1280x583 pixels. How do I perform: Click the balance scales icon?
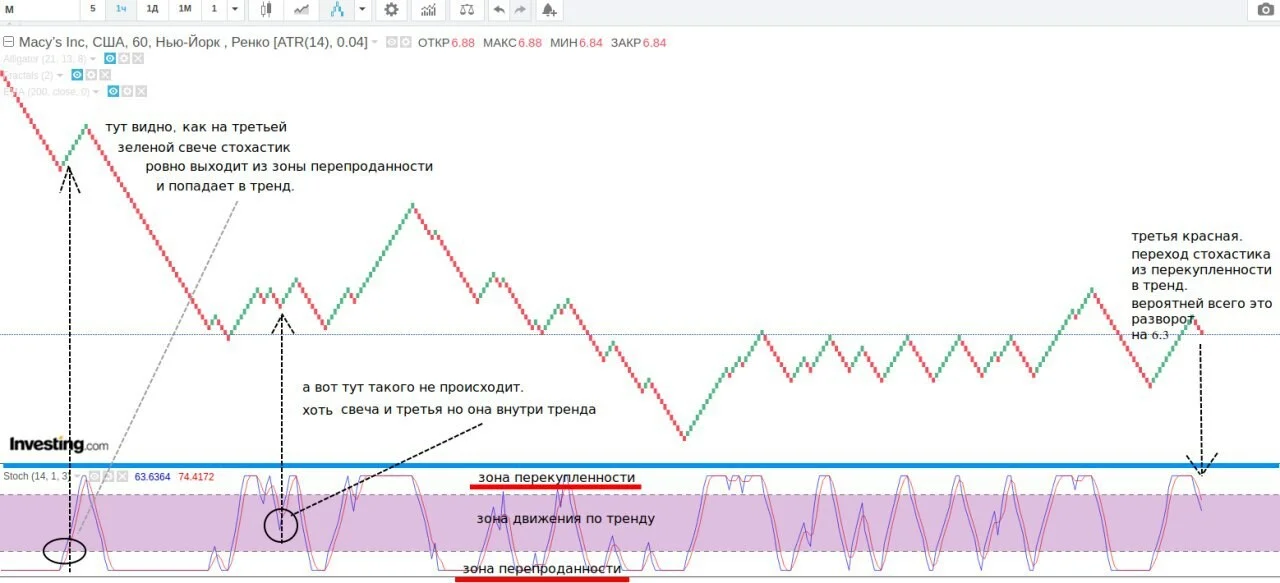pyautogui.click(x=466, y=10)
